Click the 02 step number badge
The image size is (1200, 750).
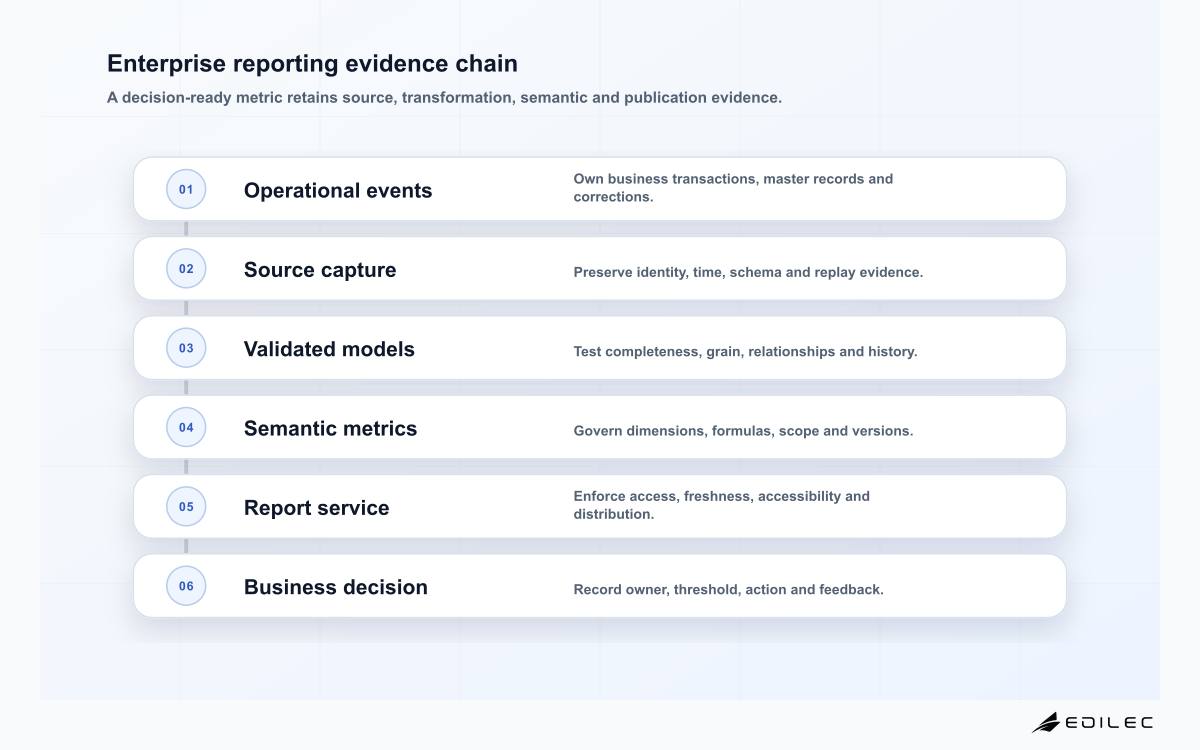[x=186, y=268]
